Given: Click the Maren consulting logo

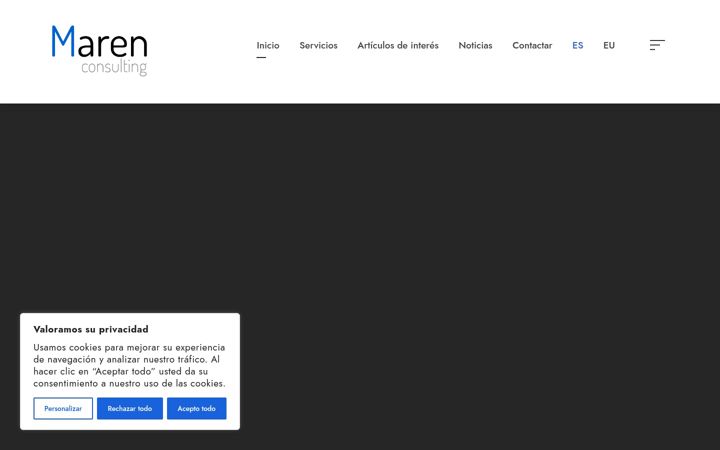Looking at the screenshot, I should [99, 51].
